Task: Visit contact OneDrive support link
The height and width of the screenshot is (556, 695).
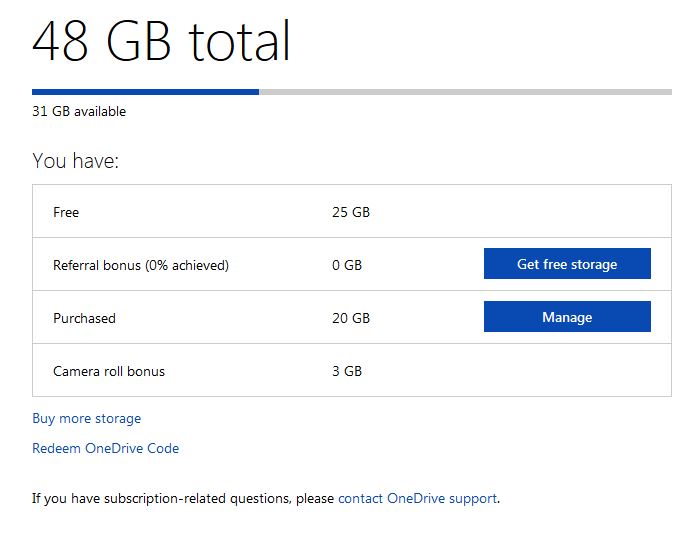Action: tap(417, 498)
